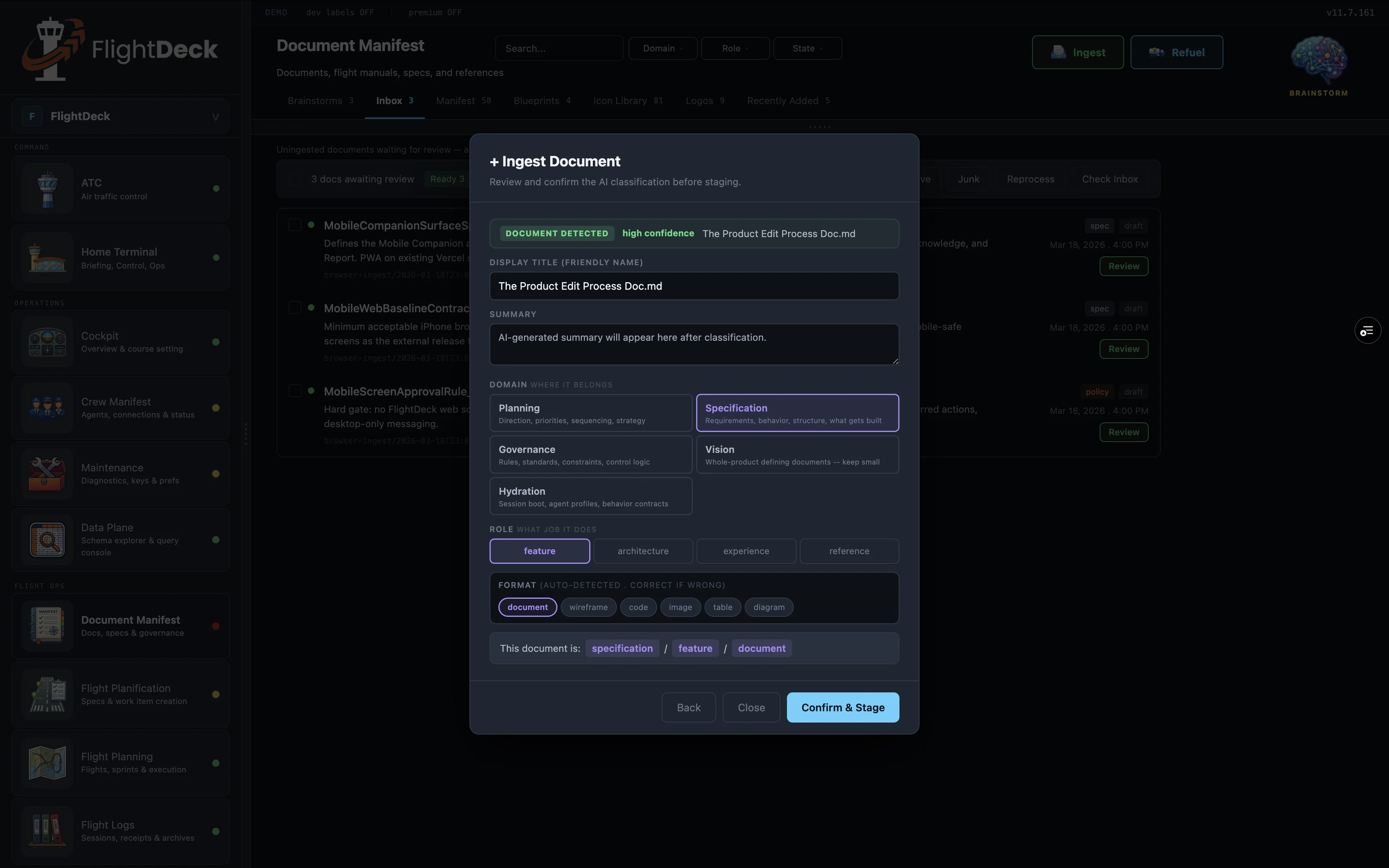The image size is (1389, 868).
Task: Click the Confirm & Stage button
Action: 842,707
